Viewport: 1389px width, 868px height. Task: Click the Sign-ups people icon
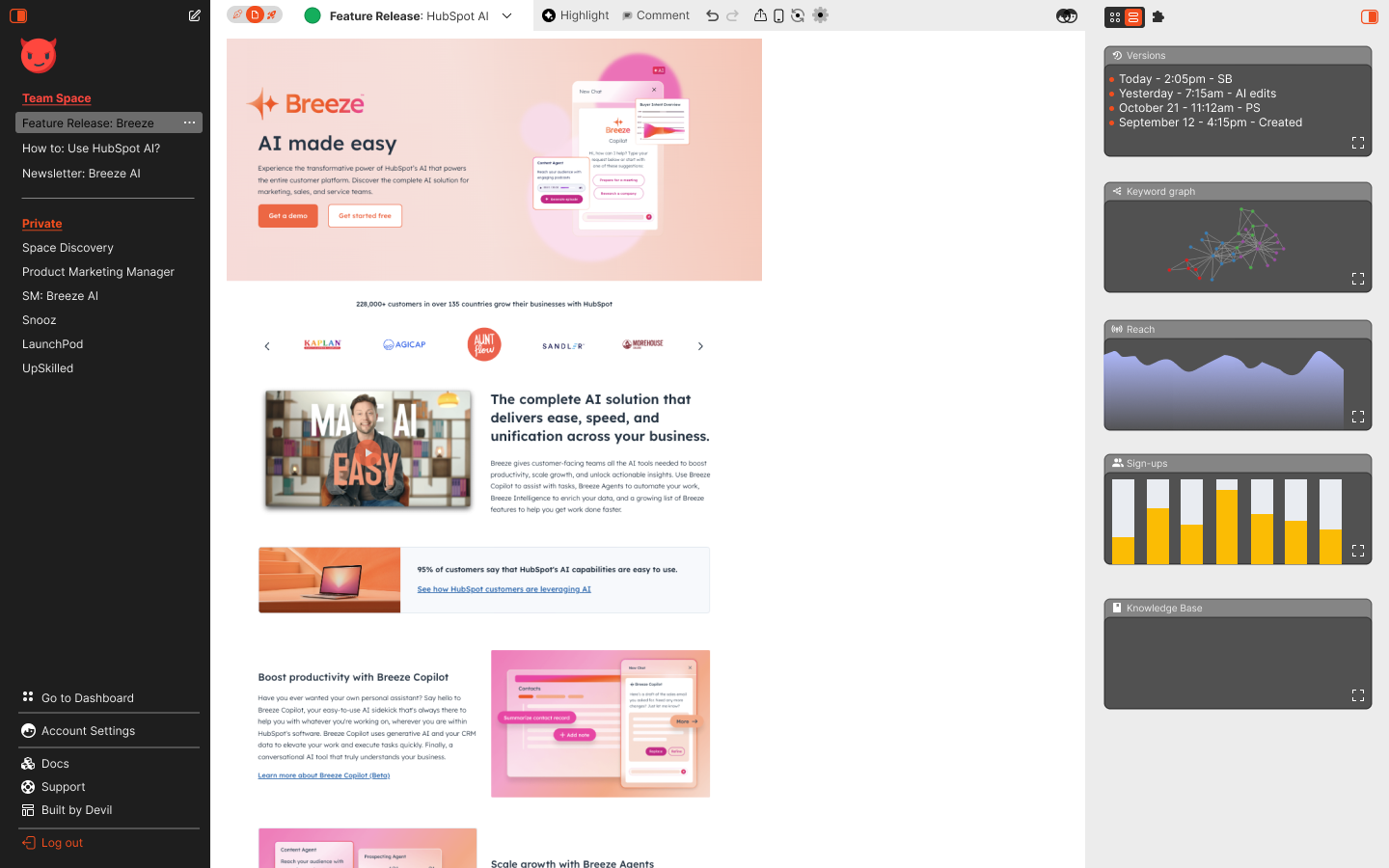pyautogui.click(x=1117, y=463)
